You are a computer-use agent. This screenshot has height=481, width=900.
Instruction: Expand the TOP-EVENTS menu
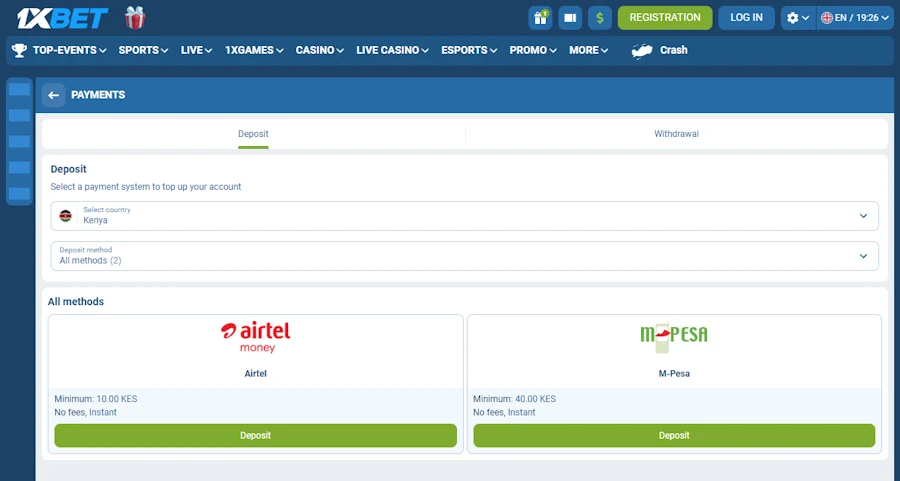click(x=69, y=51)
